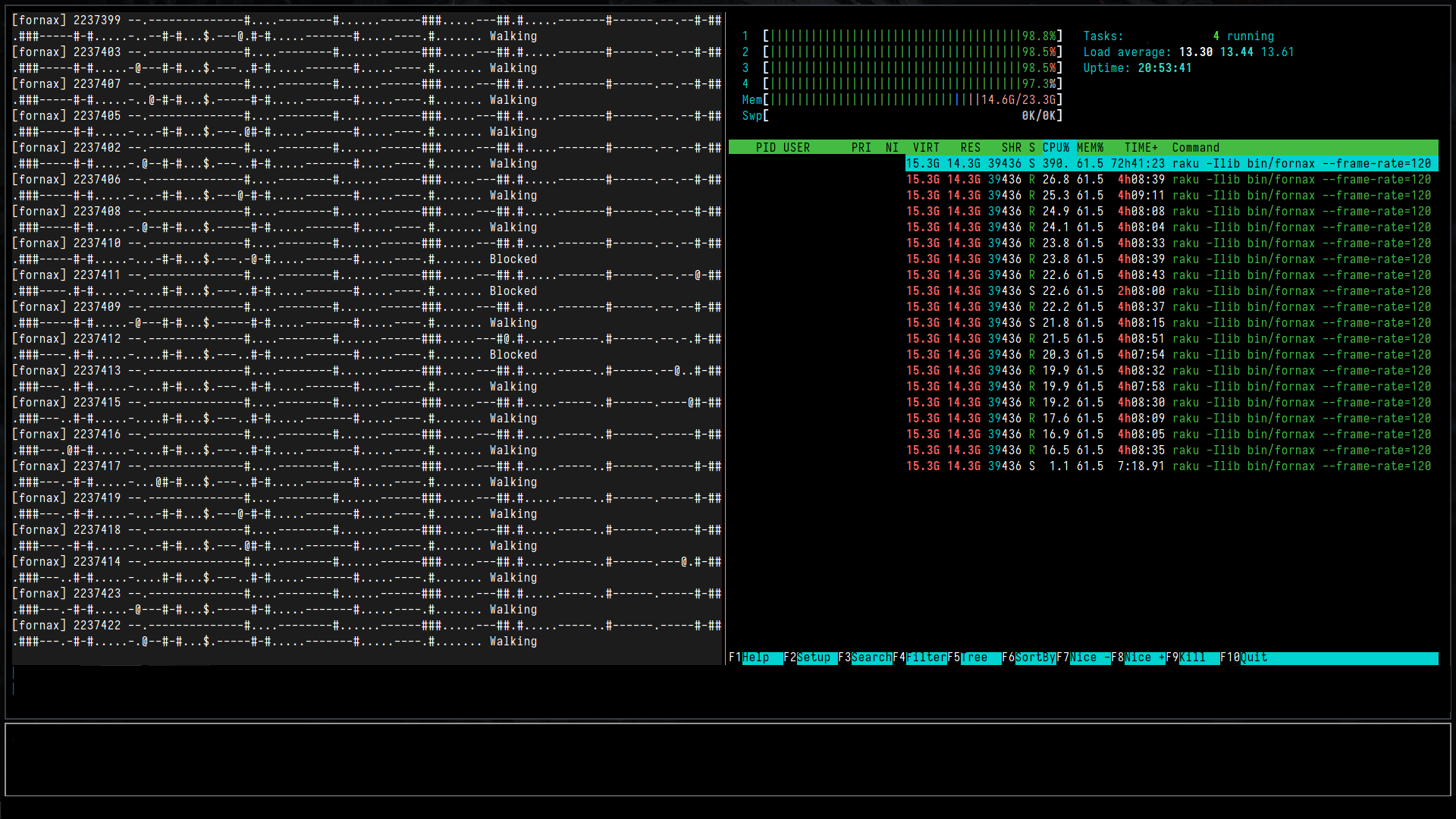This screenshot has height=819, width=1456.
Task: Click the Command column header
Action: (x=1196, y=148)
